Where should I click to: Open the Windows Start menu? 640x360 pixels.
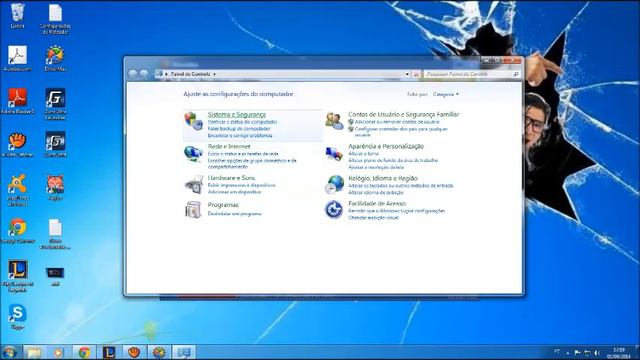[x=9, y=352]
